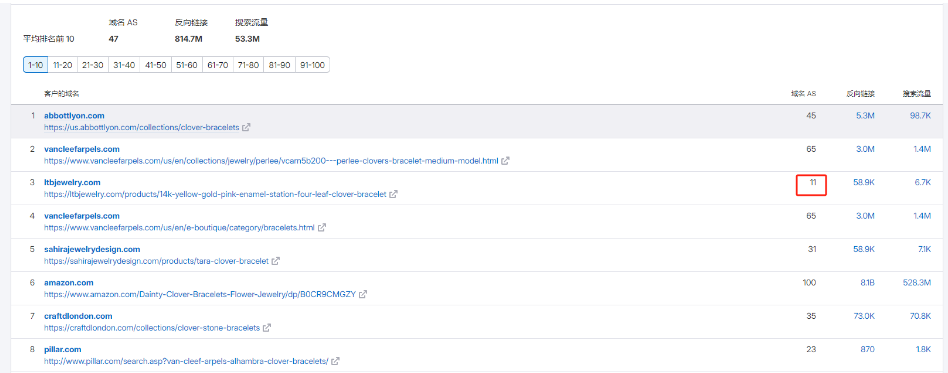Click domain AS value 31 for sahirajewelrydesign.com

tap(811, 249)
